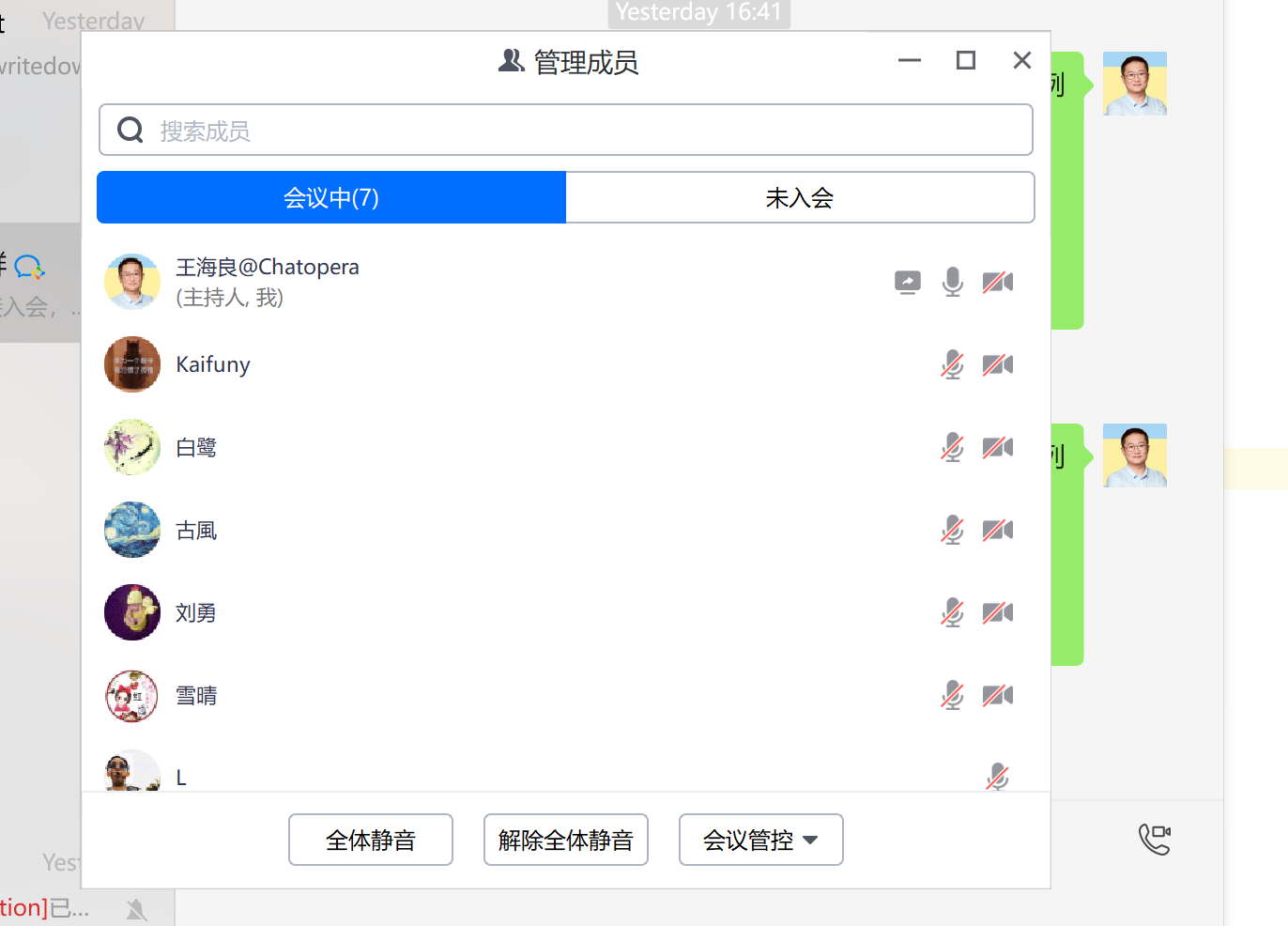Click the screen sharing icon for 王海良@Chatopera
Screen dimensions: 1288x926
click(x=907, y=282)
